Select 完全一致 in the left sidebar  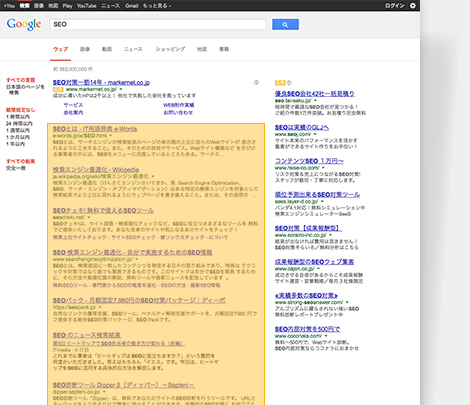coord(16,168)
